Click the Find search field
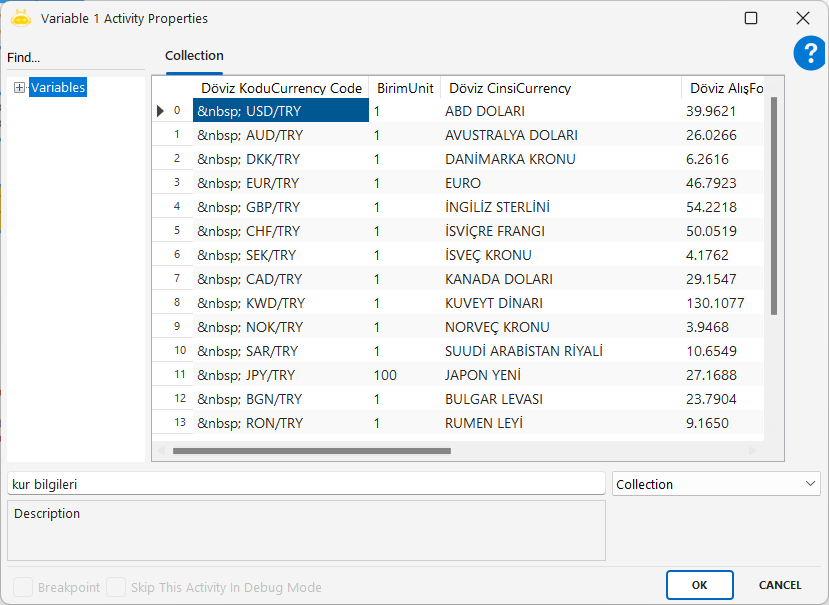 click(x=75, y=58)
